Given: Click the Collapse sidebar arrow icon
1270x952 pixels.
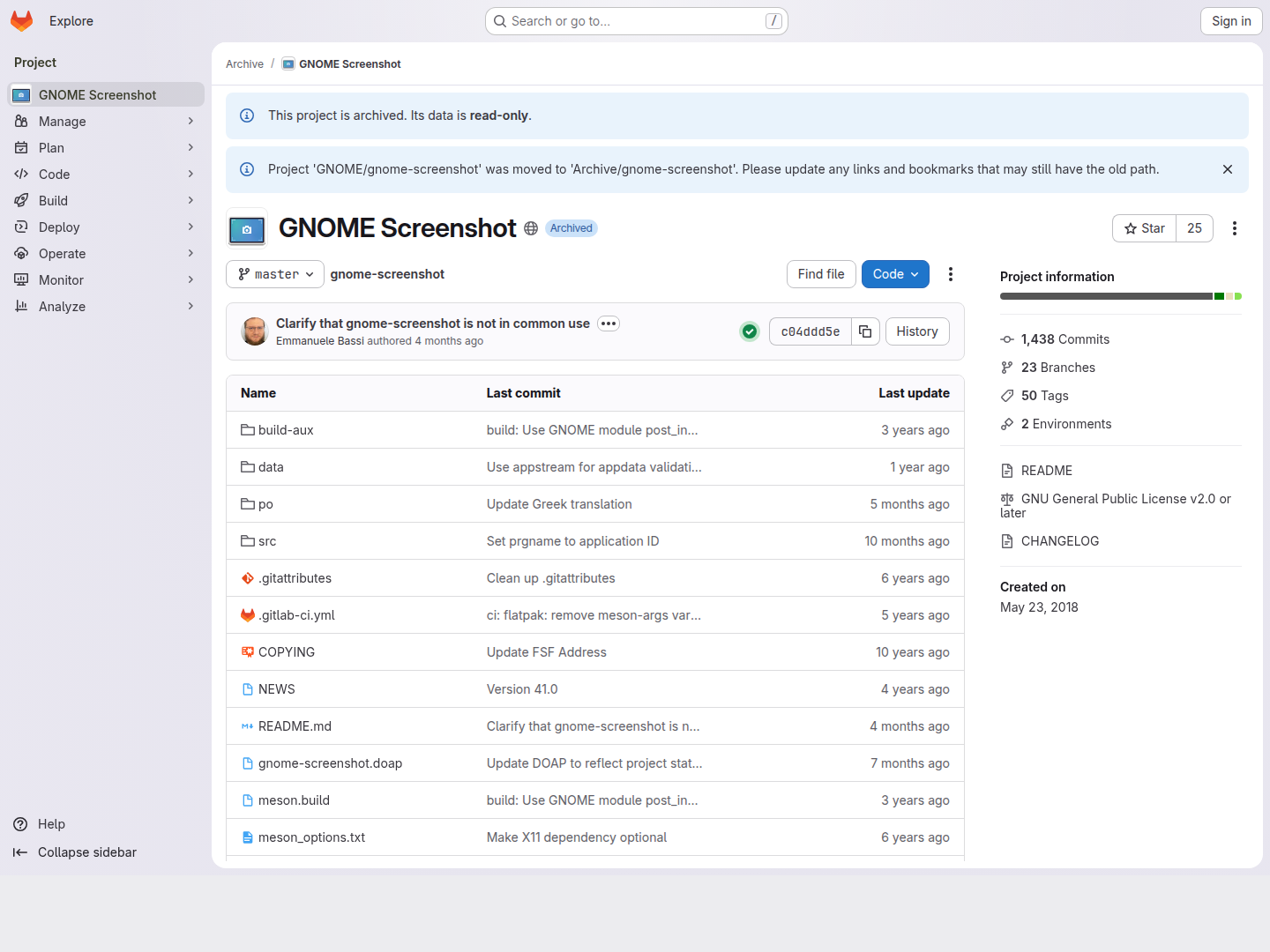Looking at the screenshot, I should 20,852.
